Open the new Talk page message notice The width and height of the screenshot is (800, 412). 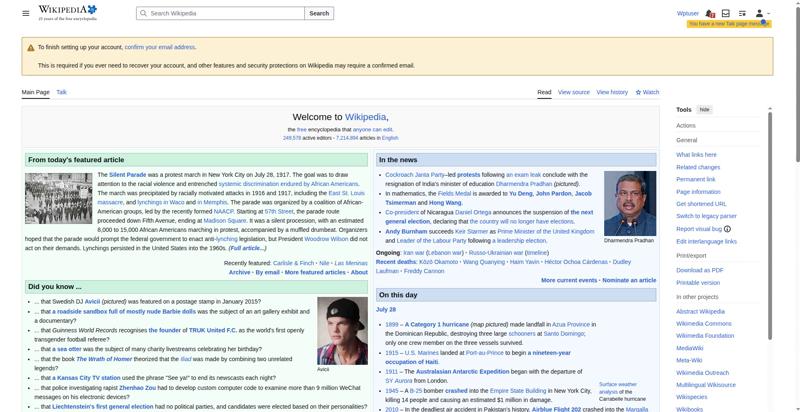pos(729,24)
